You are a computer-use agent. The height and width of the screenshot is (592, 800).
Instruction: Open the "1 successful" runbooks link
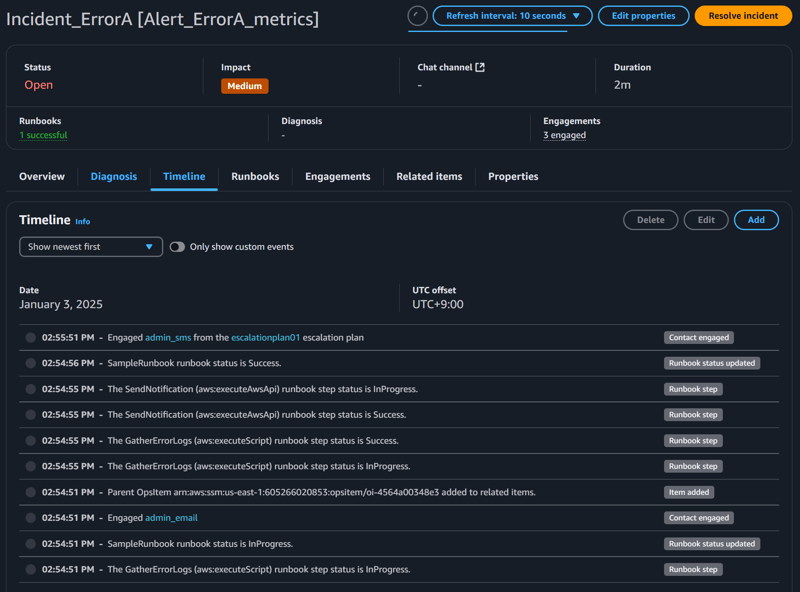click(x=43, y=133)
